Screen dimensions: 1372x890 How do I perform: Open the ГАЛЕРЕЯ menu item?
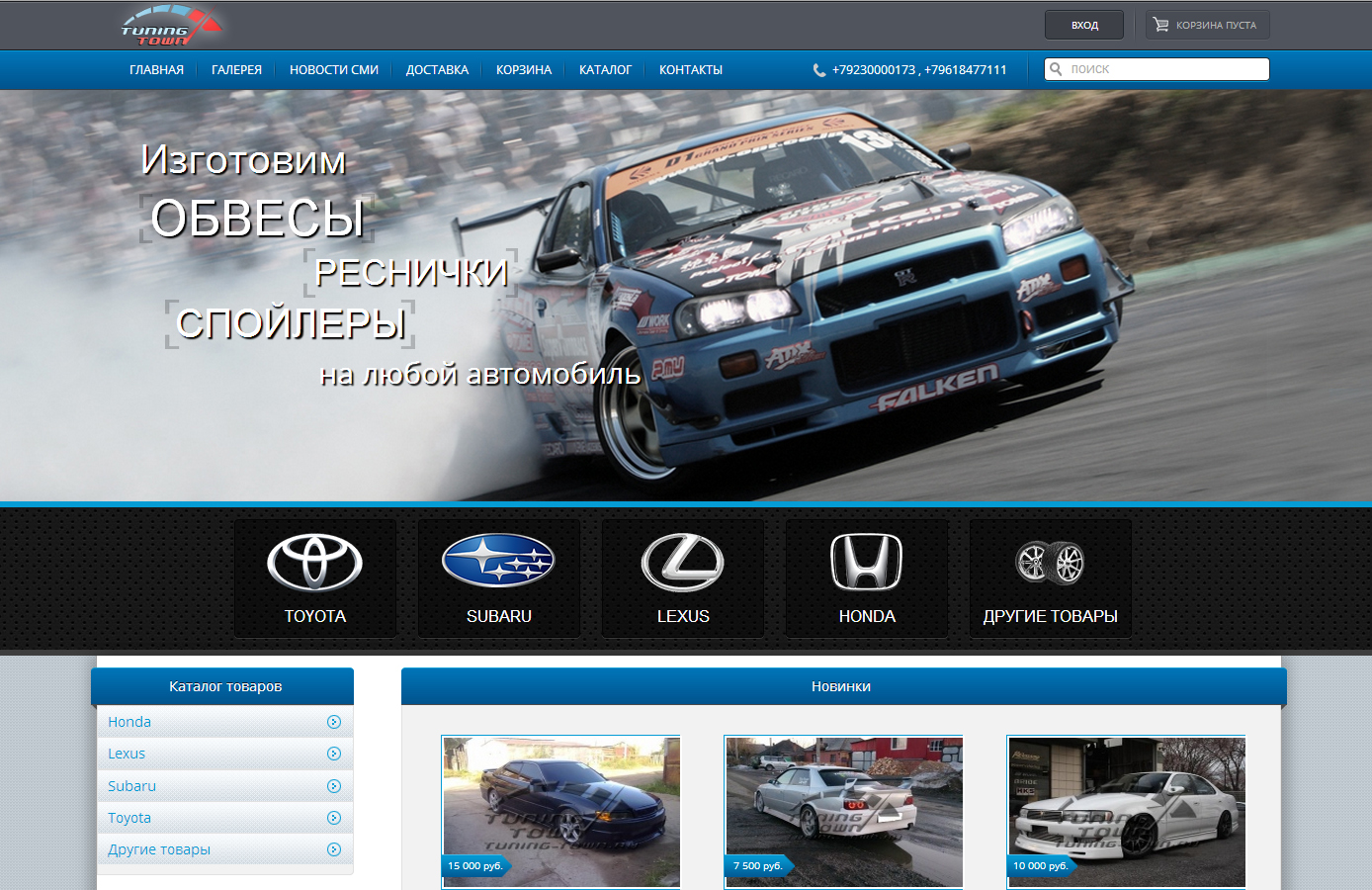pos(236,70)
